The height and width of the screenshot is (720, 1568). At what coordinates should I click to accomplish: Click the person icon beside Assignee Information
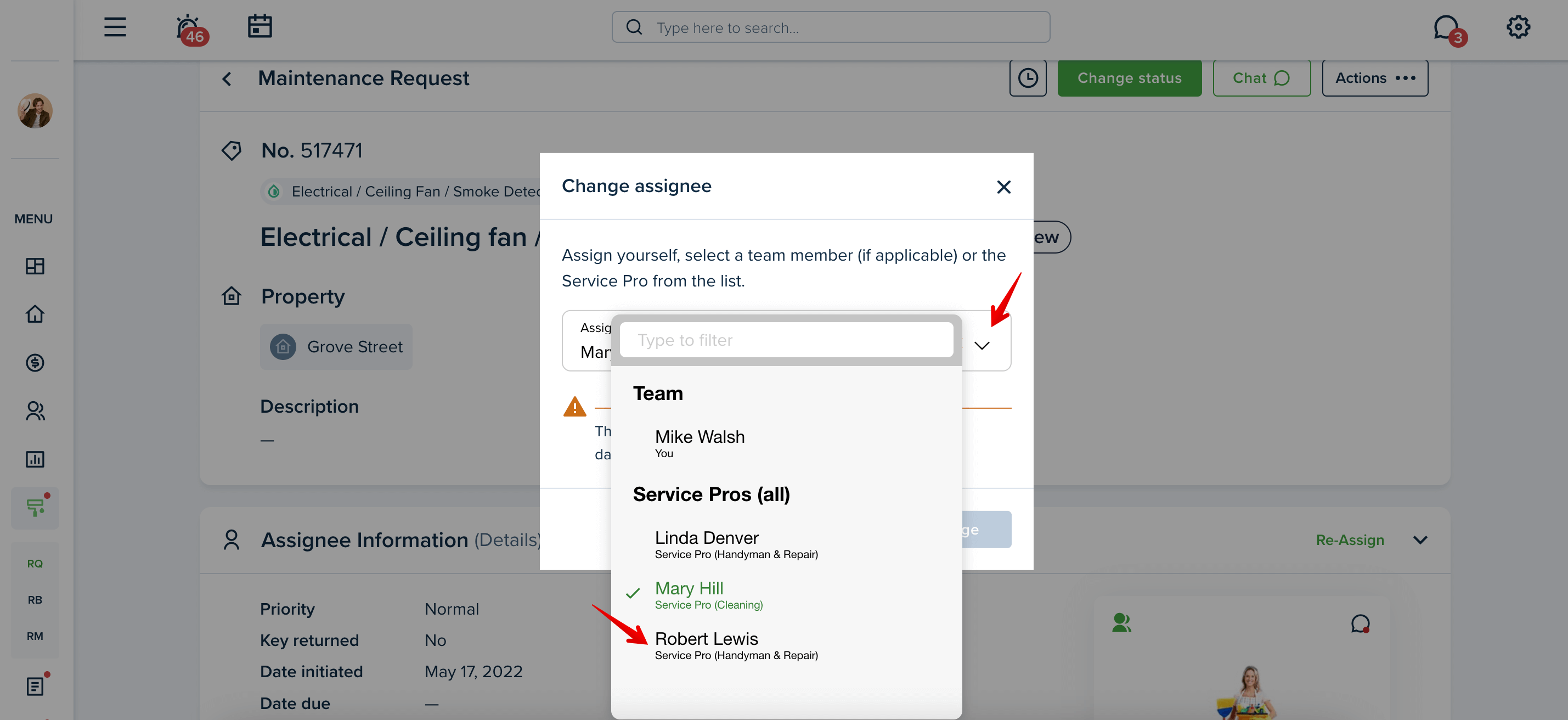[230, 539]
